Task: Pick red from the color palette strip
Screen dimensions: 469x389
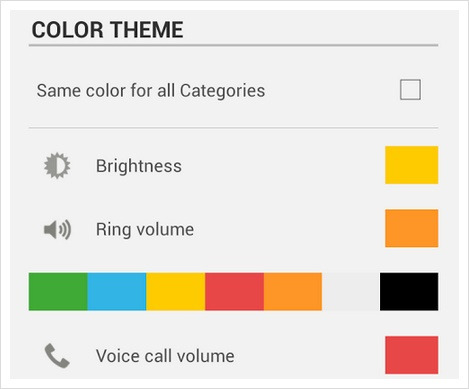Action: [x=234, y=292]
